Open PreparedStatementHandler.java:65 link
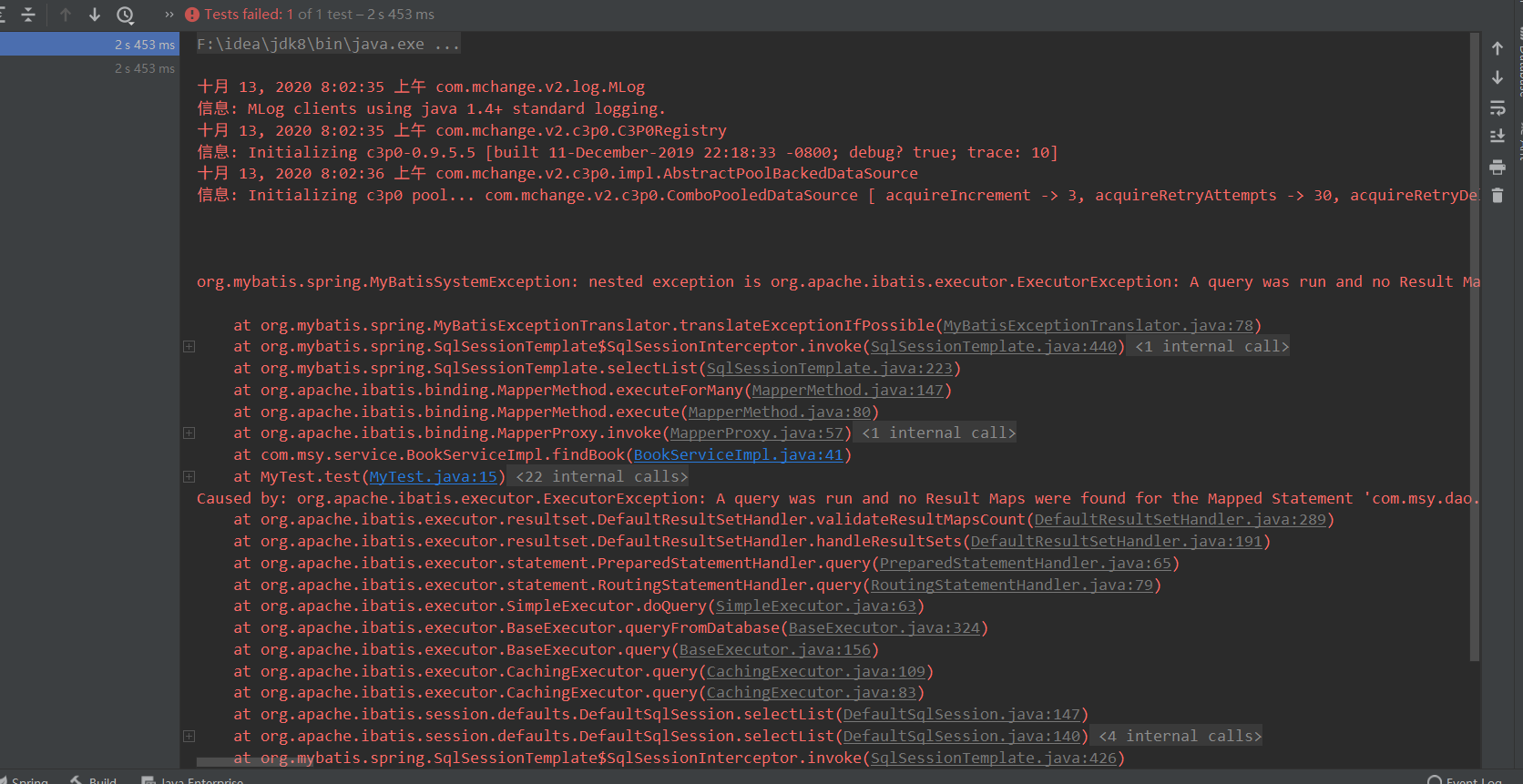This screenshot has height=784, width=1523. (1025, 563)
